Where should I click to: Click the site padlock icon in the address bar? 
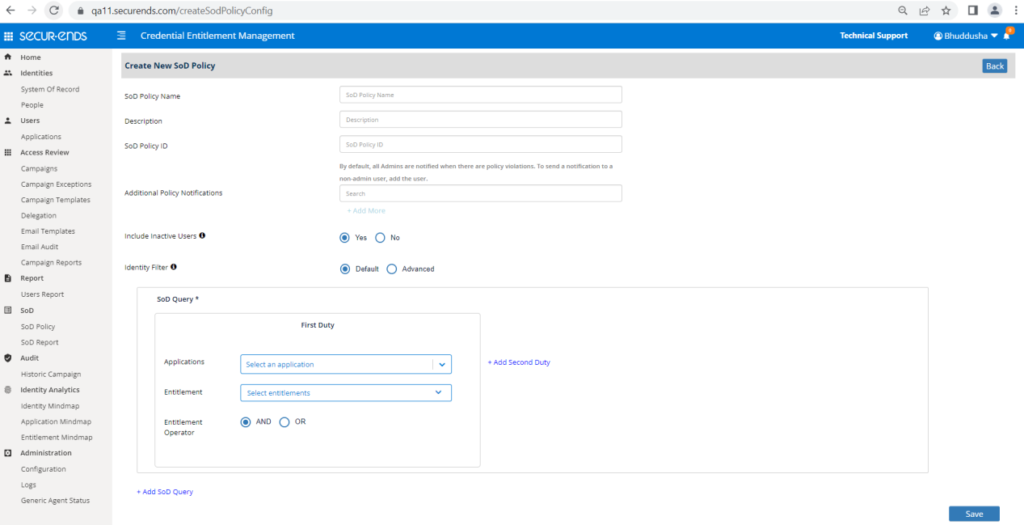coord(81,11)
